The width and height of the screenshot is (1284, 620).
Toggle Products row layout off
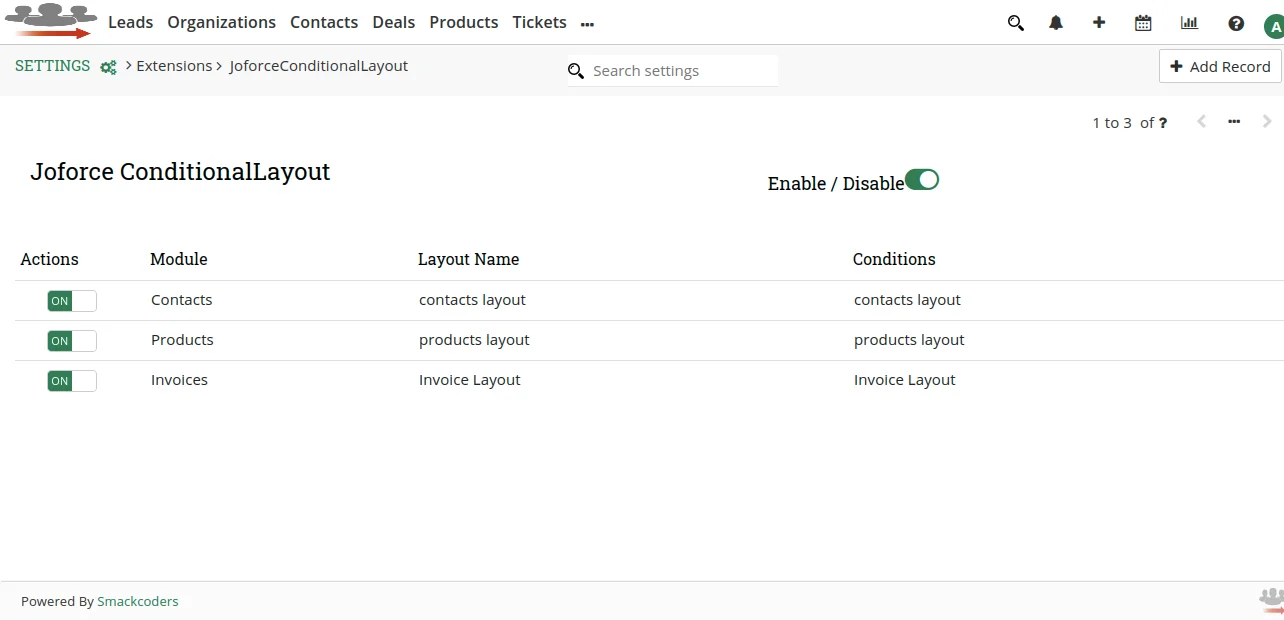point(71,340)
